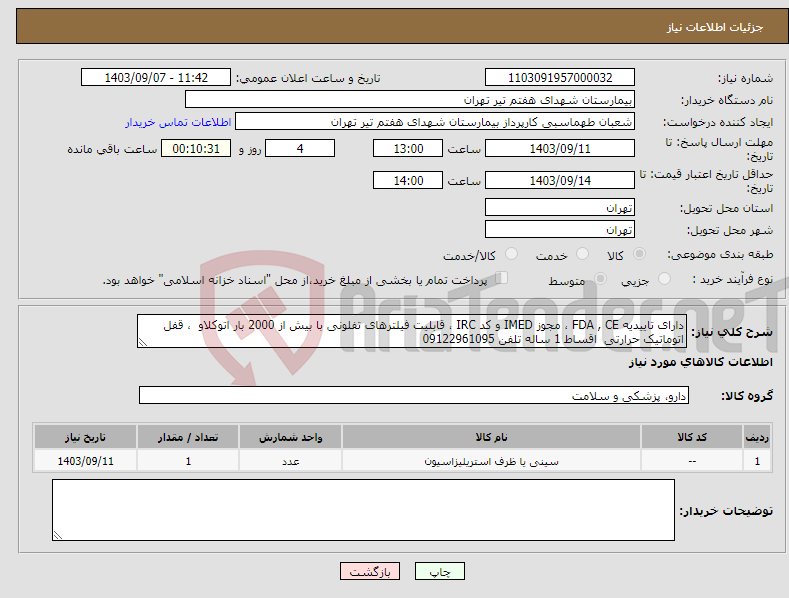The image size is (789, 598).
Task: Select the کالا radio button
Action: tap(639, 254)
